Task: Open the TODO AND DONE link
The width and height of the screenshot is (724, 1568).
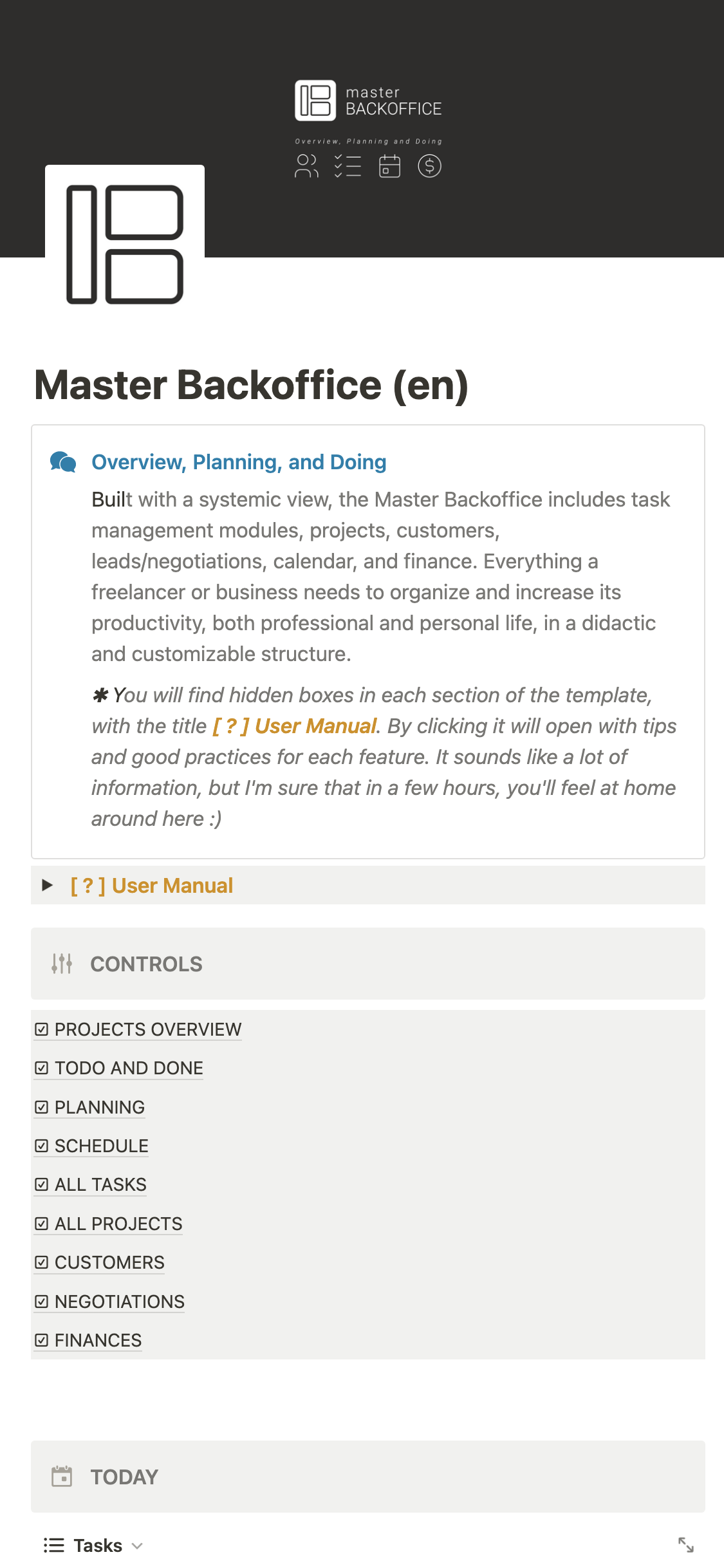Action: coord(129,1068)
